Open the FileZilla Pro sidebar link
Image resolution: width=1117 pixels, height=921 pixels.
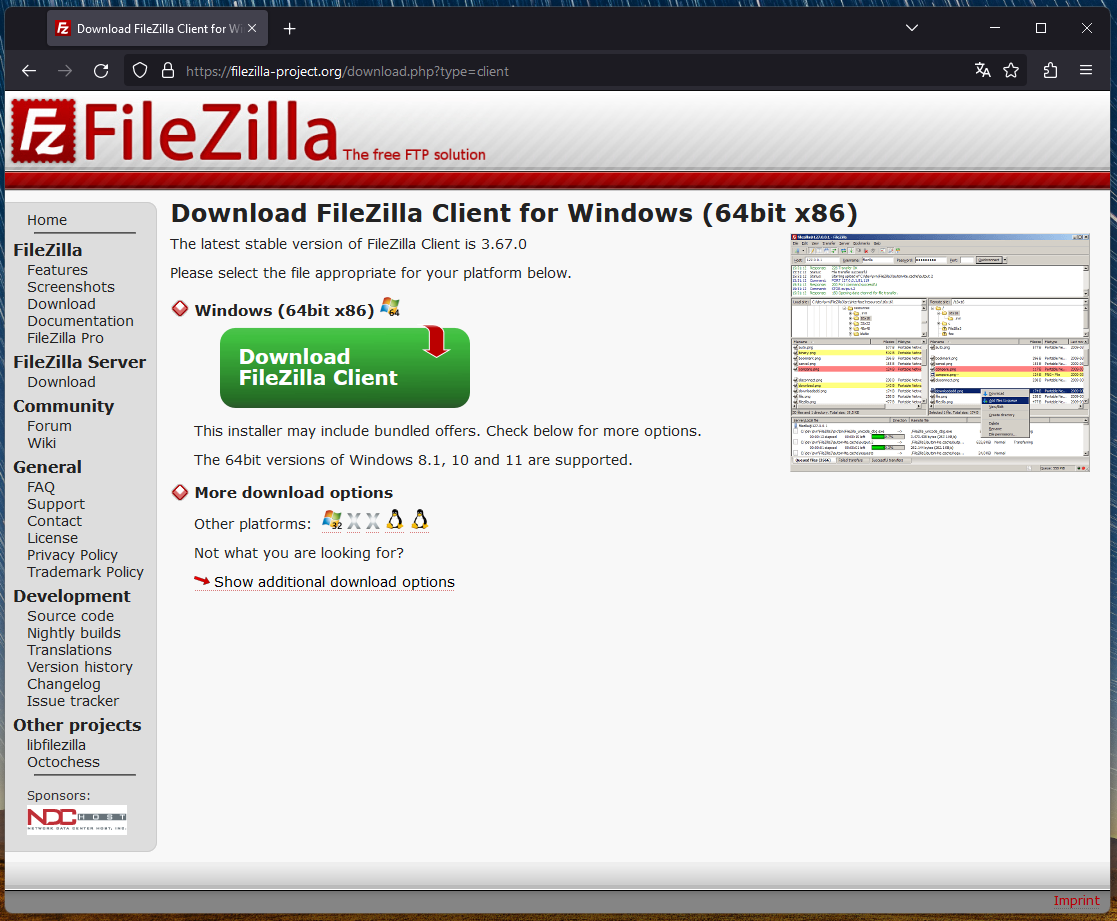pyautogui.click(x=66, y=338)
